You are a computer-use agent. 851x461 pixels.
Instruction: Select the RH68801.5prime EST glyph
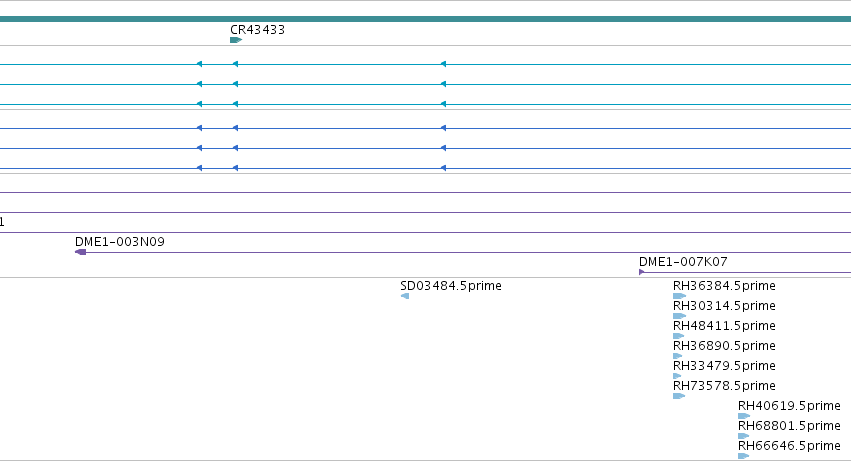[x=744, y=436]
